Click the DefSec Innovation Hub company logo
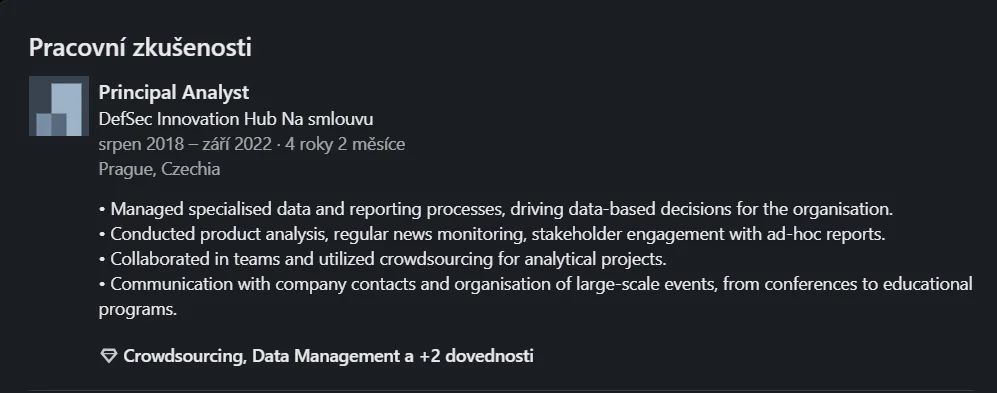Screen dimensions: 997x393 58,106
